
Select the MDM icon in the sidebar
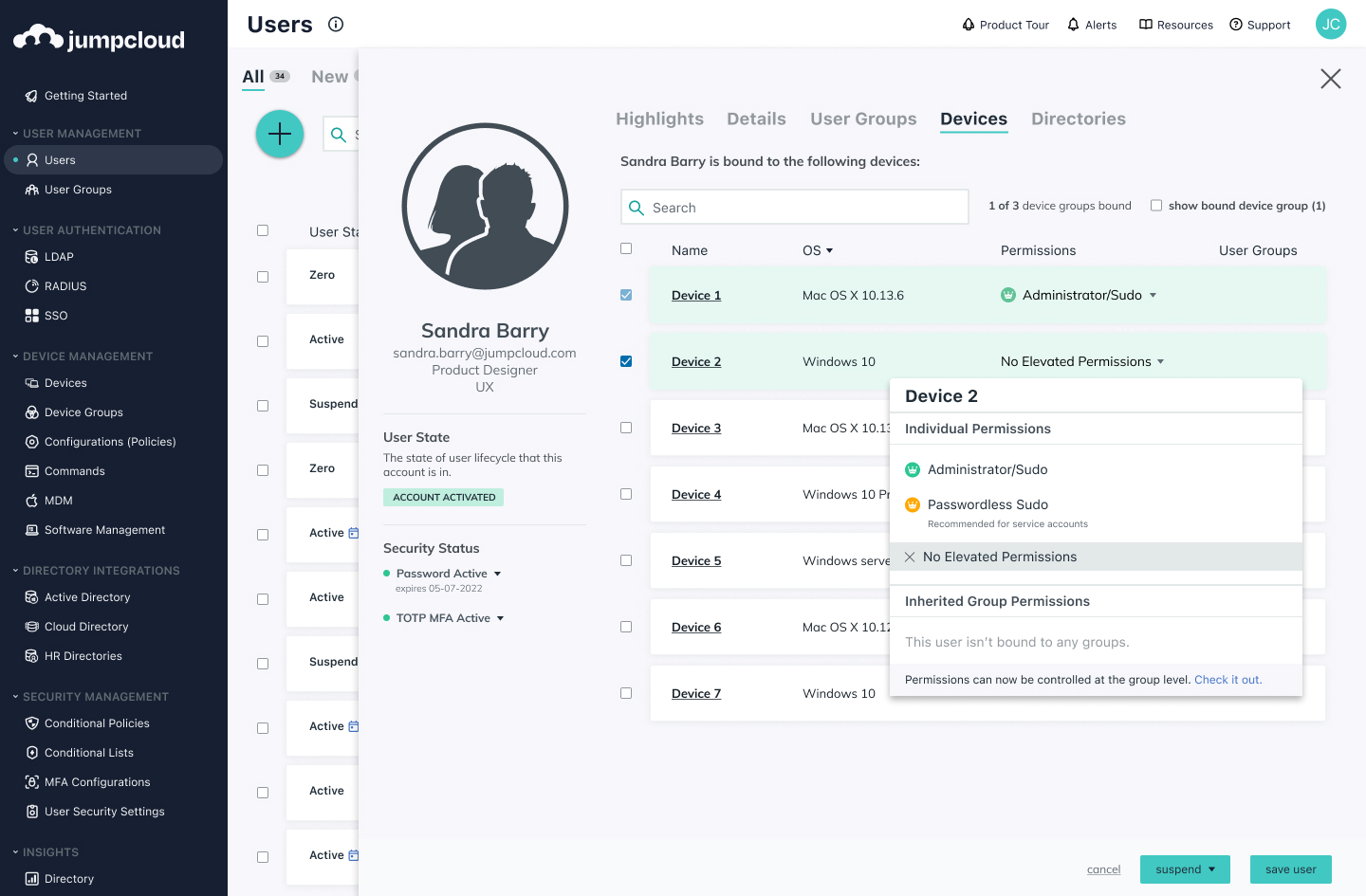pyautogui.click(x=29, y=500)
